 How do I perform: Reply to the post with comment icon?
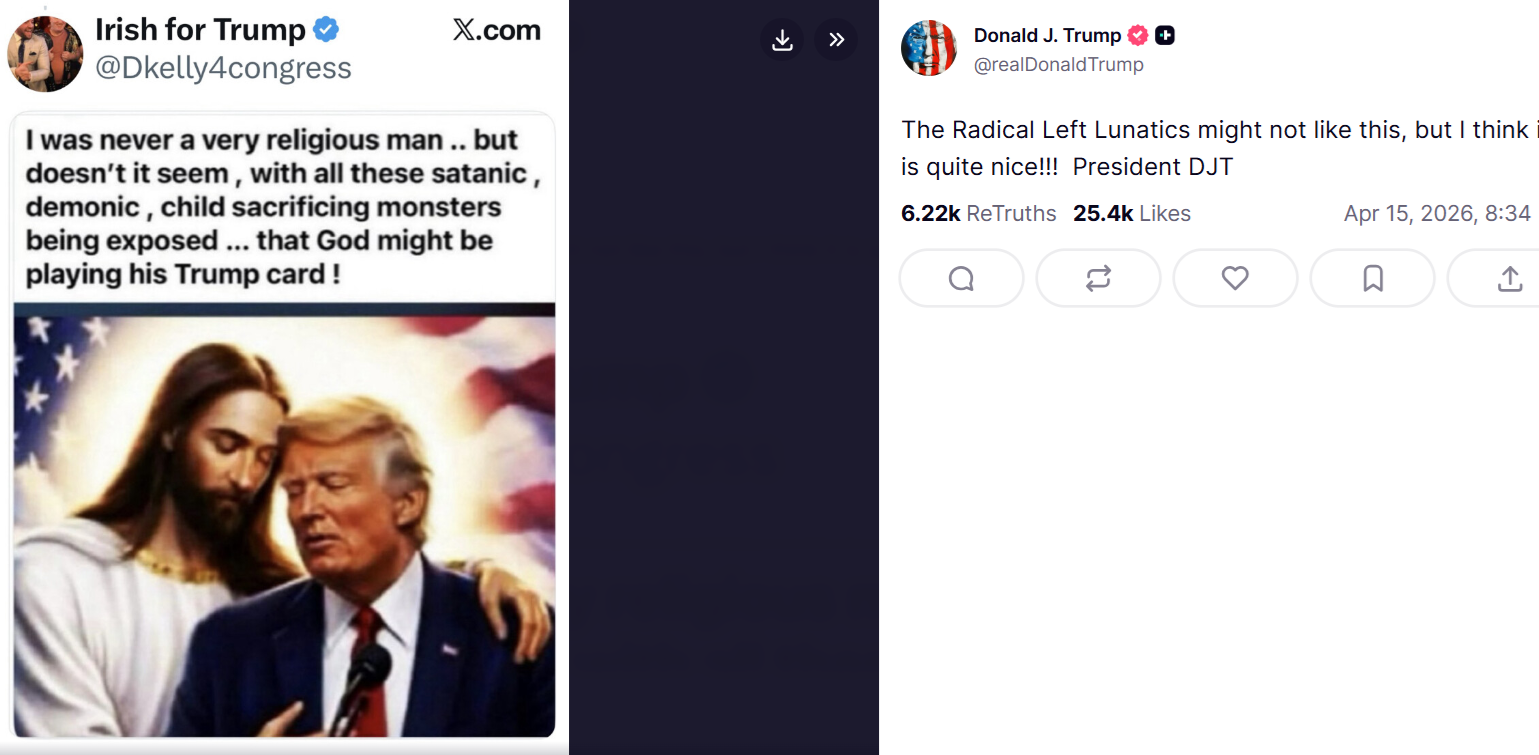(961, 278)
